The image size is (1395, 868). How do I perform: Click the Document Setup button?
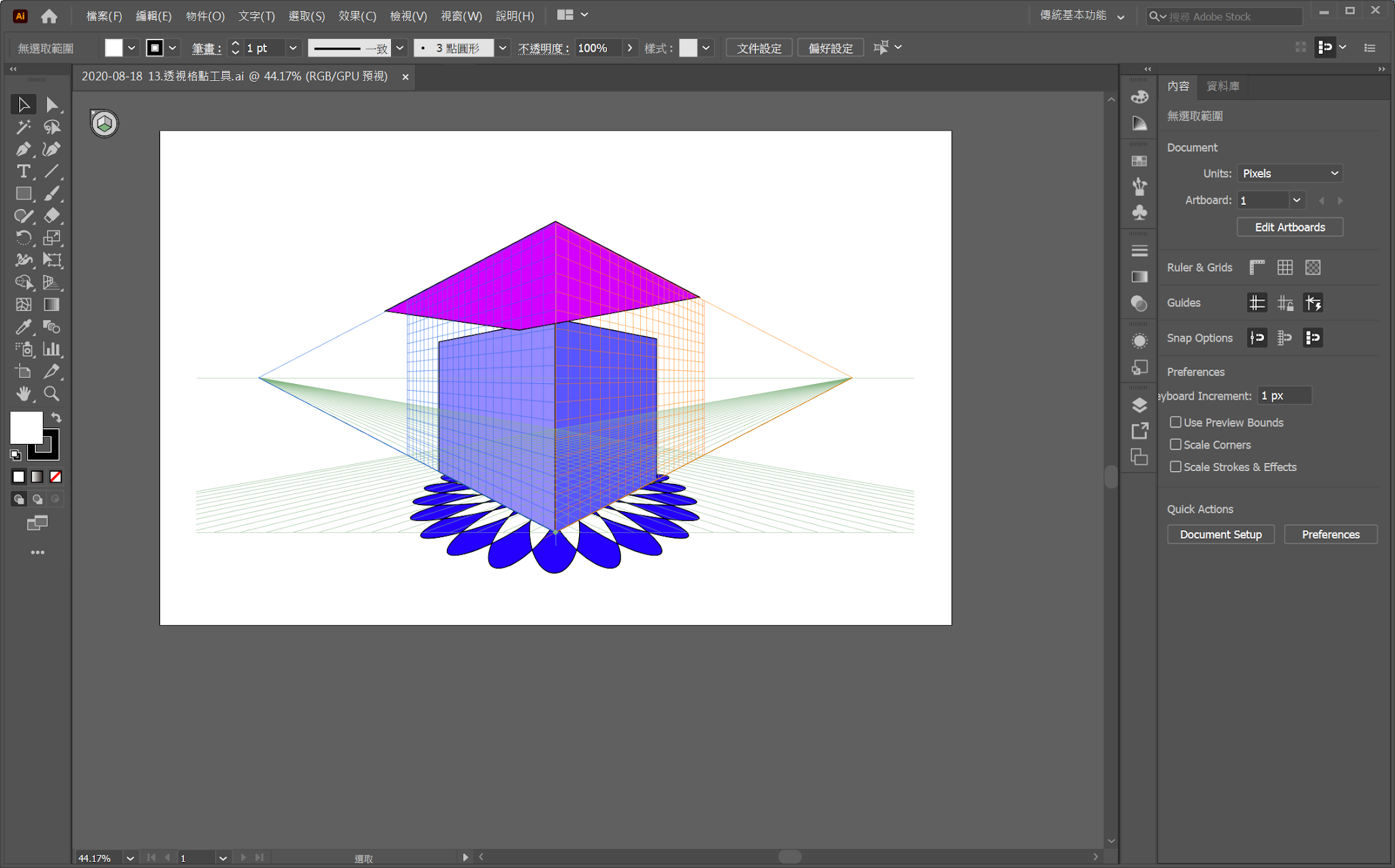point(1221,534)
